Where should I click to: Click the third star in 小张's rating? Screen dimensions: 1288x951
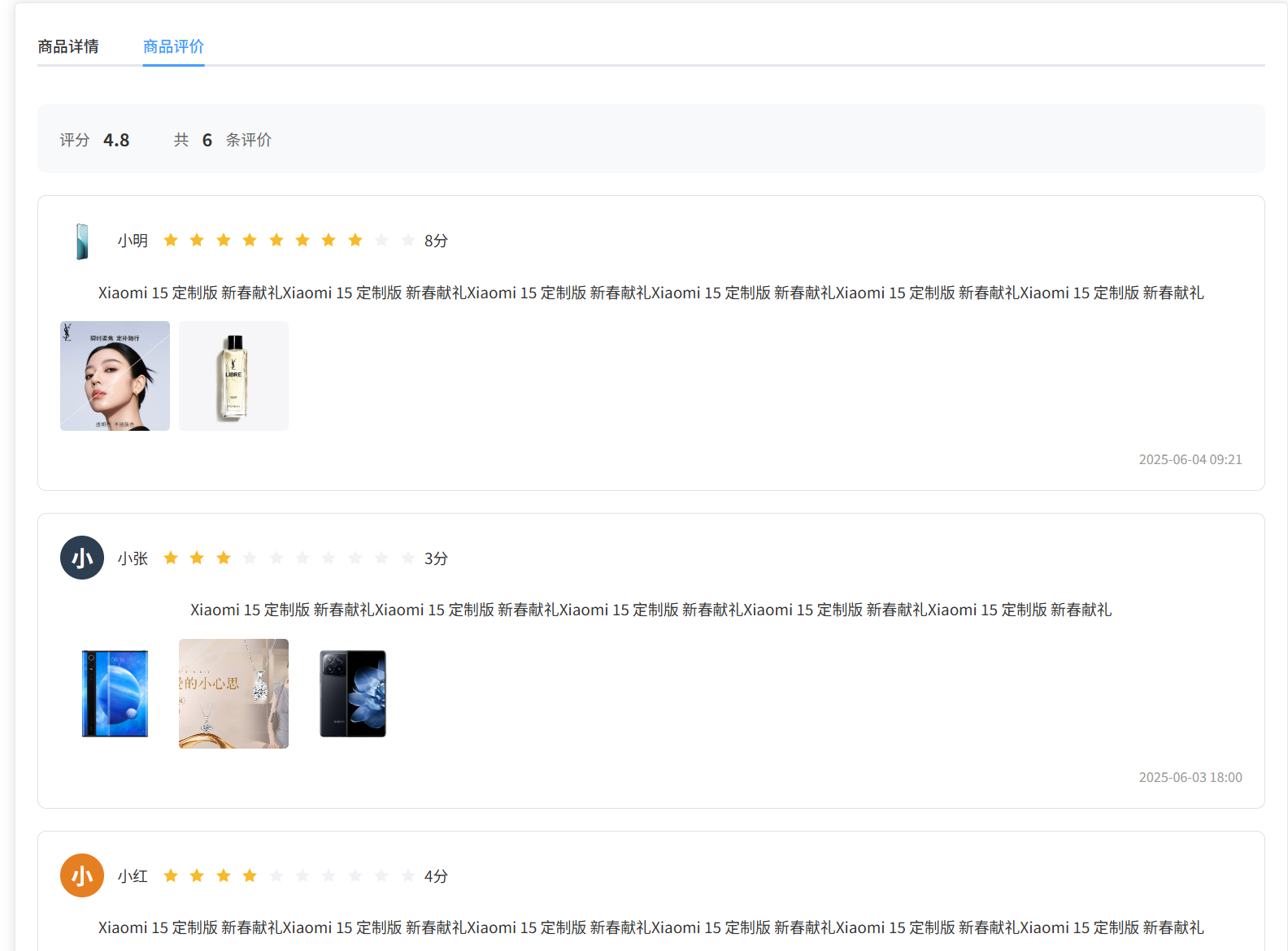224,558
